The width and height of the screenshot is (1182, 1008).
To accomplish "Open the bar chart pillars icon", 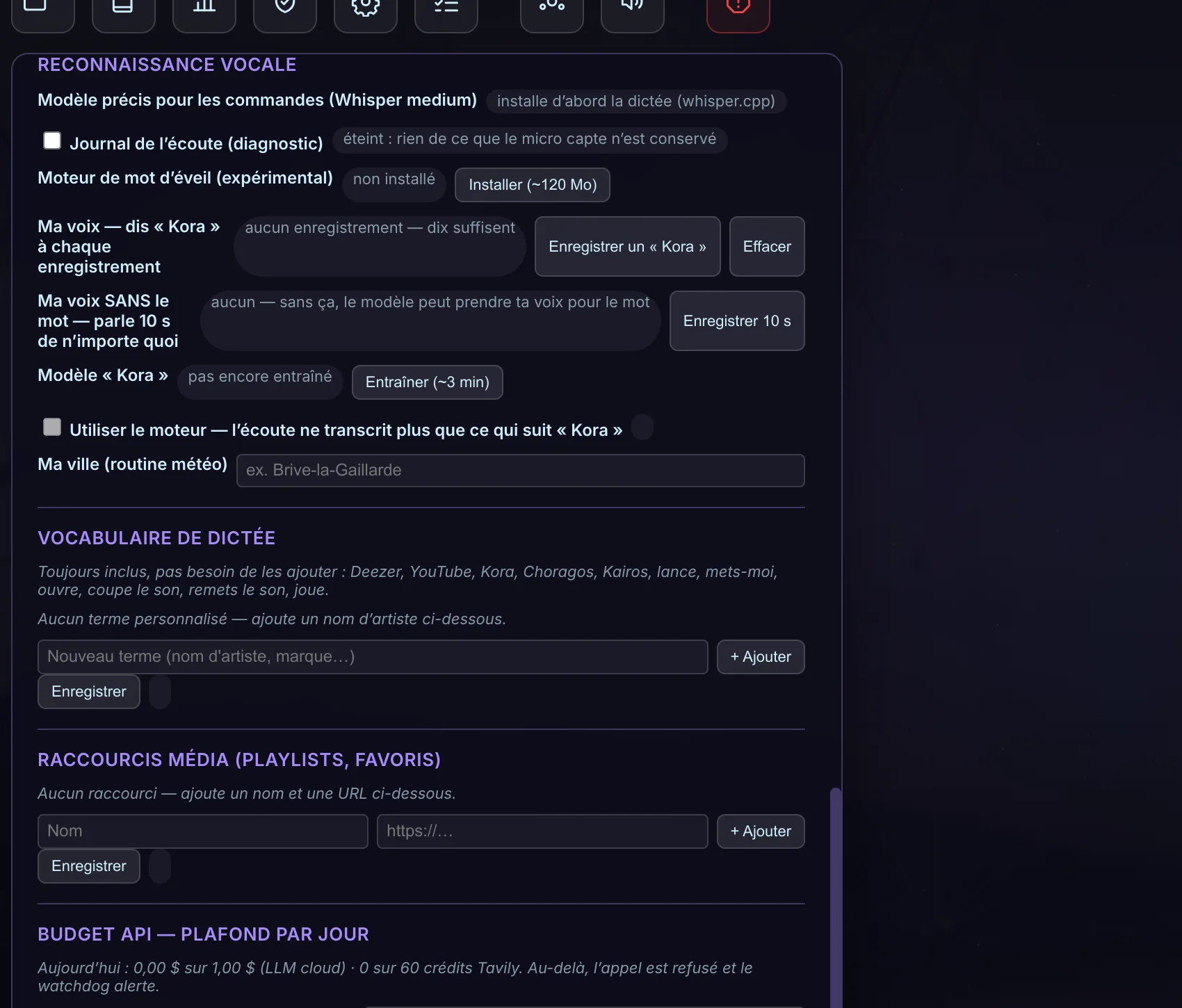I will 204,11.
